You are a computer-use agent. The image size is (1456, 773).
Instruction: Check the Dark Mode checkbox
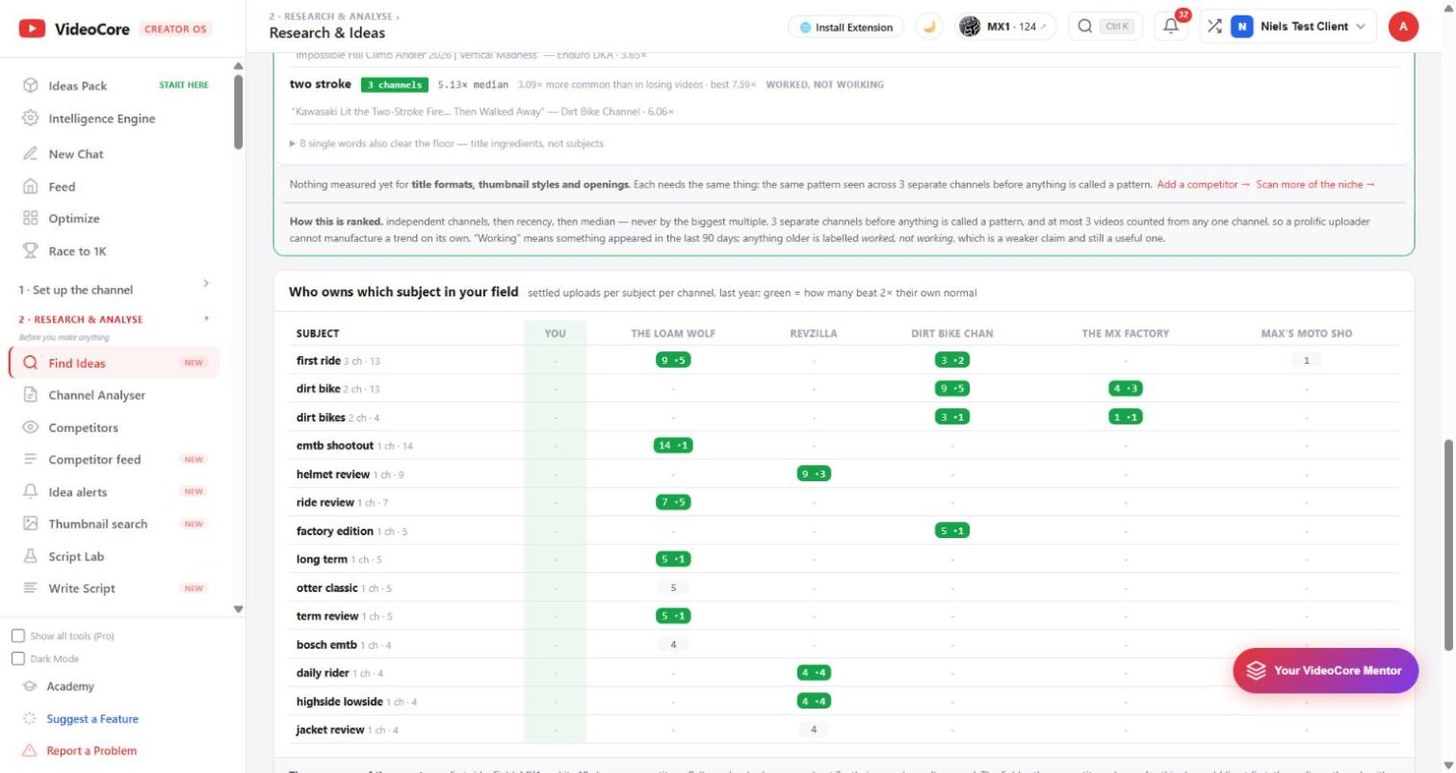[18, 659]
